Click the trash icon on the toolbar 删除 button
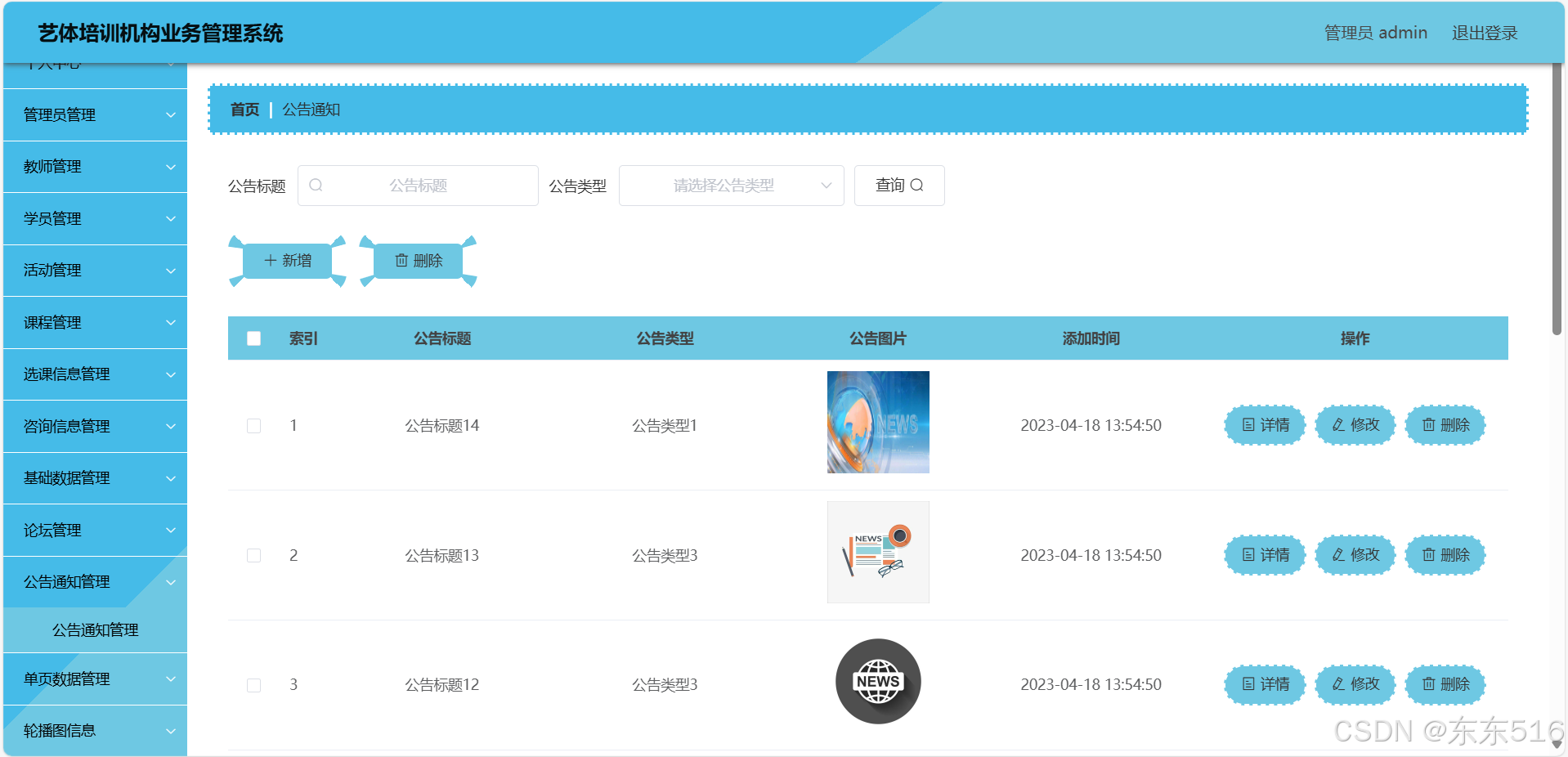Image resolution: width=1568 pixels, height=757 pixels. [401, 261]
